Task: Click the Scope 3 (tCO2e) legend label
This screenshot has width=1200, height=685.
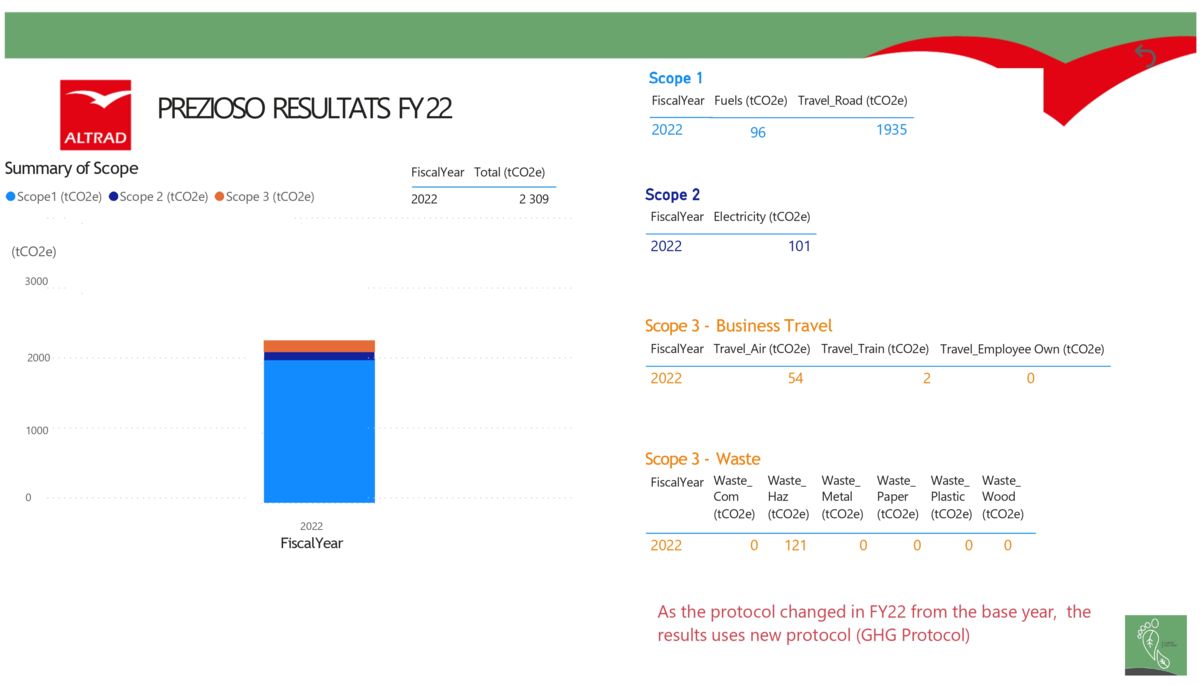Action: click(270, 197)
